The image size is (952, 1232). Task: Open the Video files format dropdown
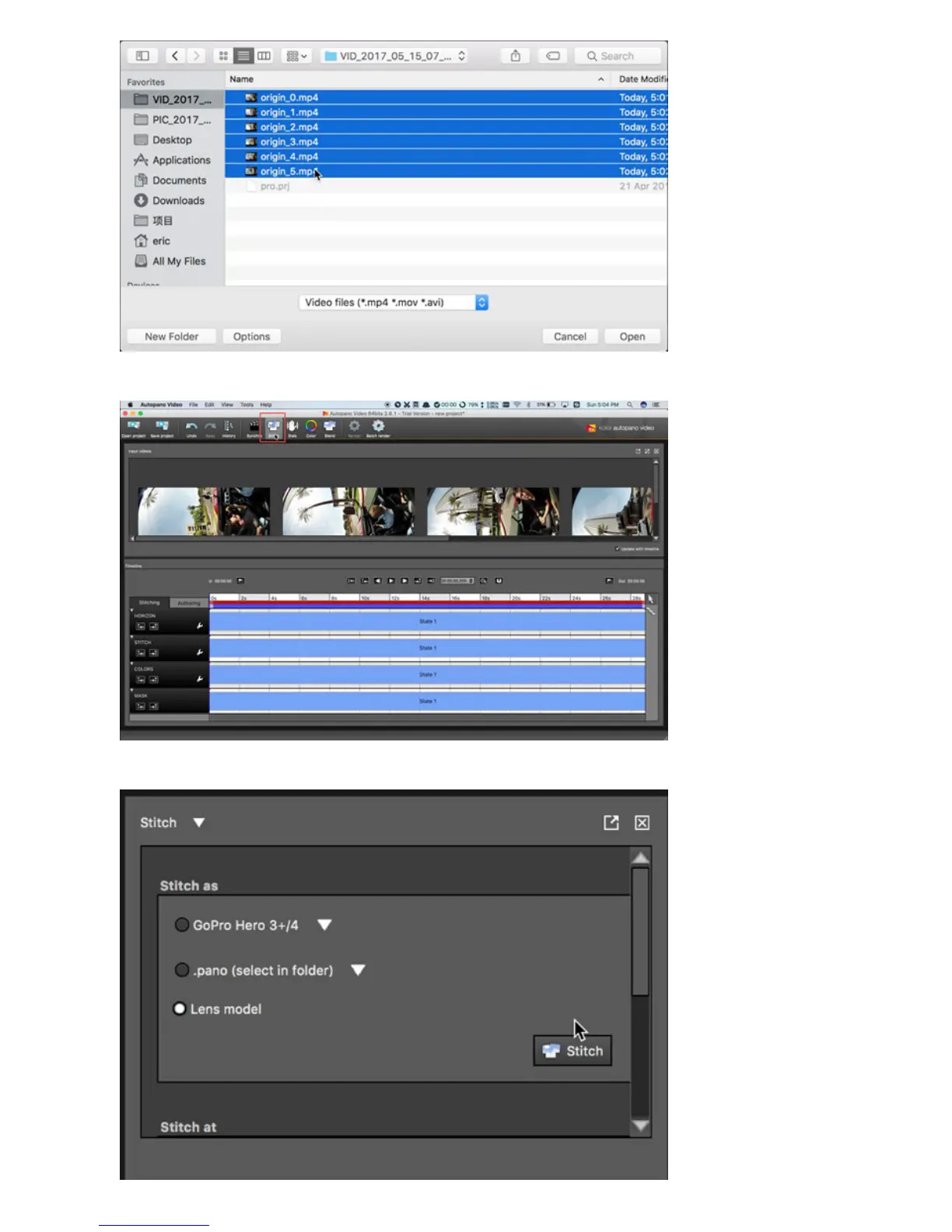394,303
